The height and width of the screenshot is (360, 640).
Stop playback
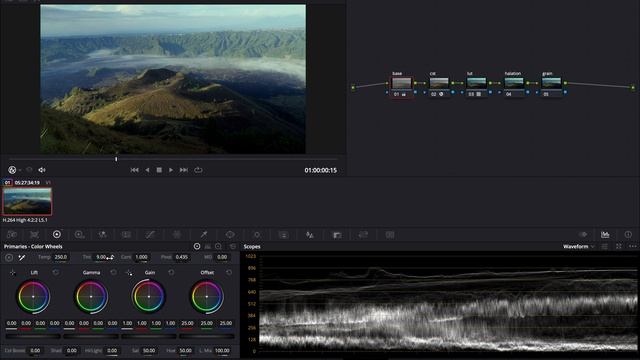tap(159, 170)
